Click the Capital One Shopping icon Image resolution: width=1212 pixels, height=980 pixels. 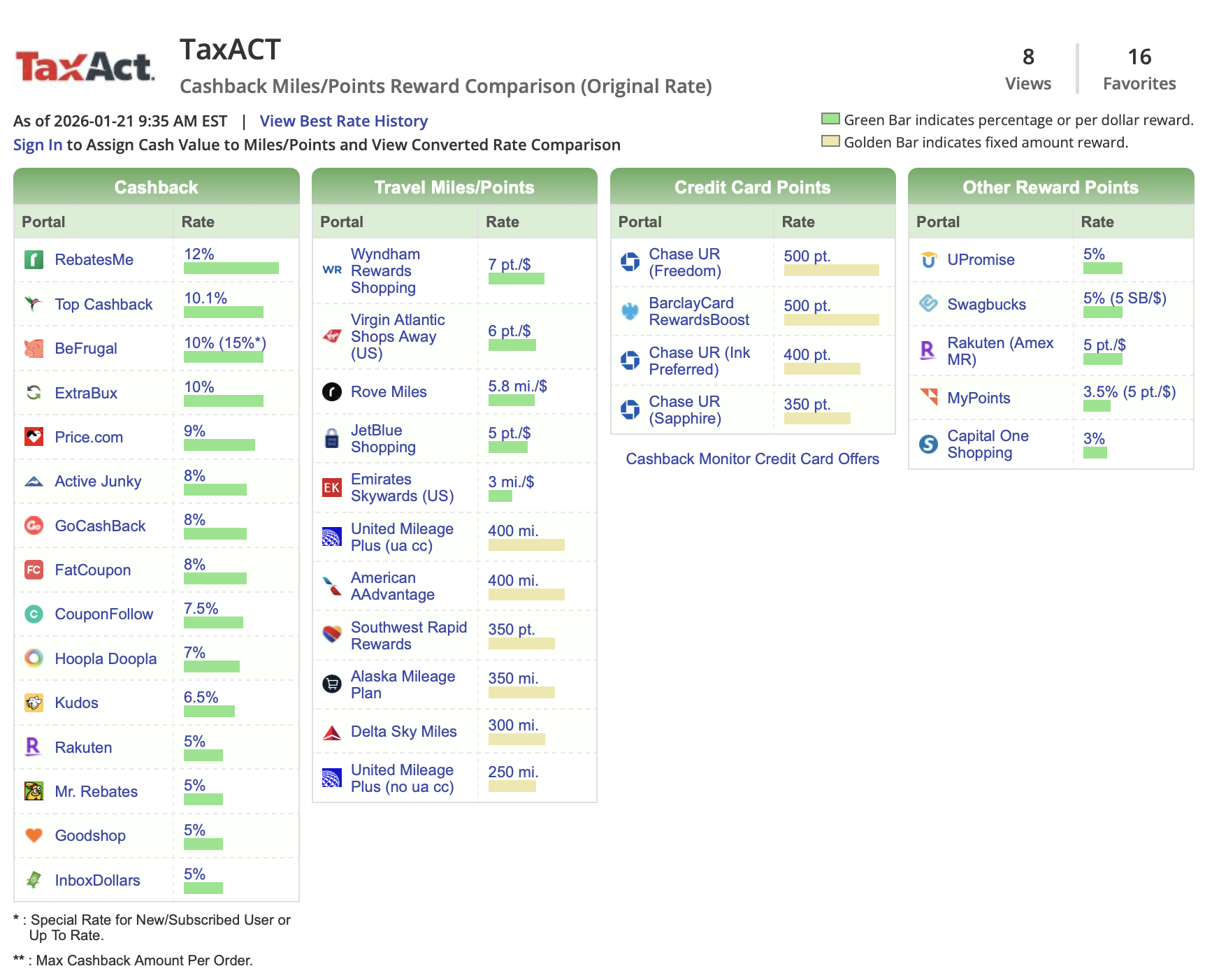(929, 444)
